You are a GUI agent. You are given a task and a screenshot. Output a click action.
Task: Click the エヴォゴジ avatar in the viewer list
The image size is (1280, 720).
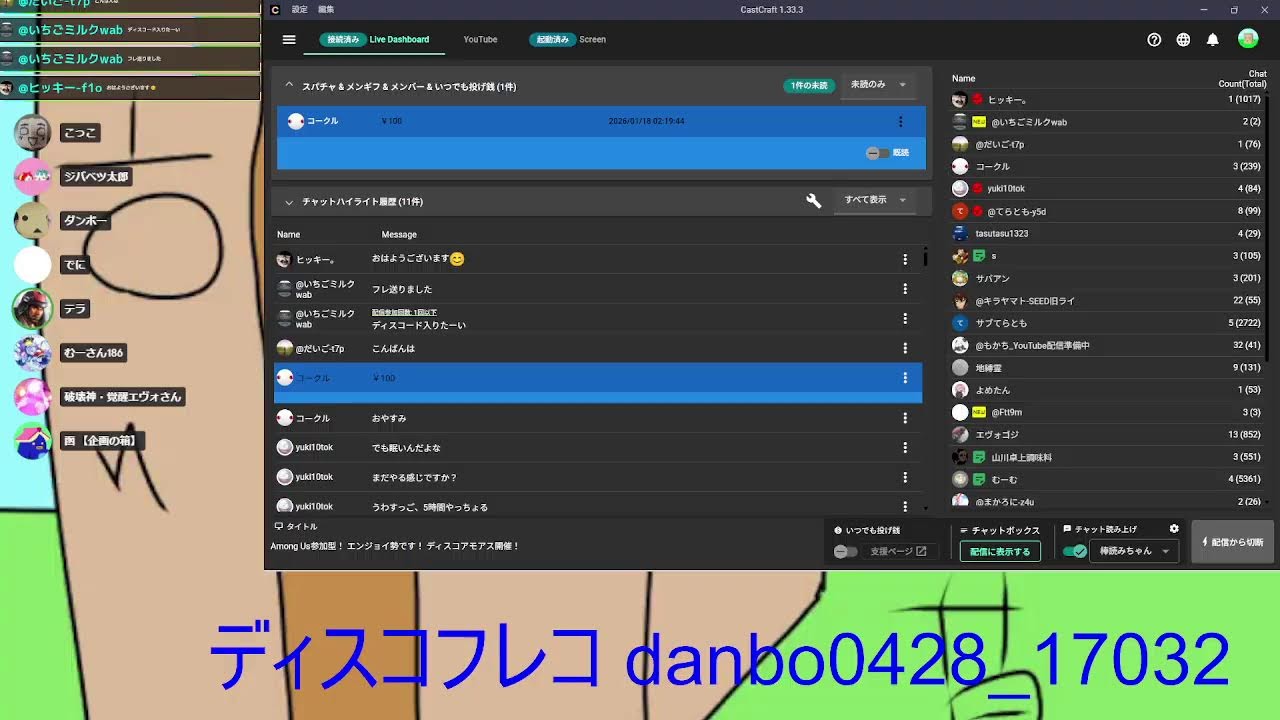[960, 435]
